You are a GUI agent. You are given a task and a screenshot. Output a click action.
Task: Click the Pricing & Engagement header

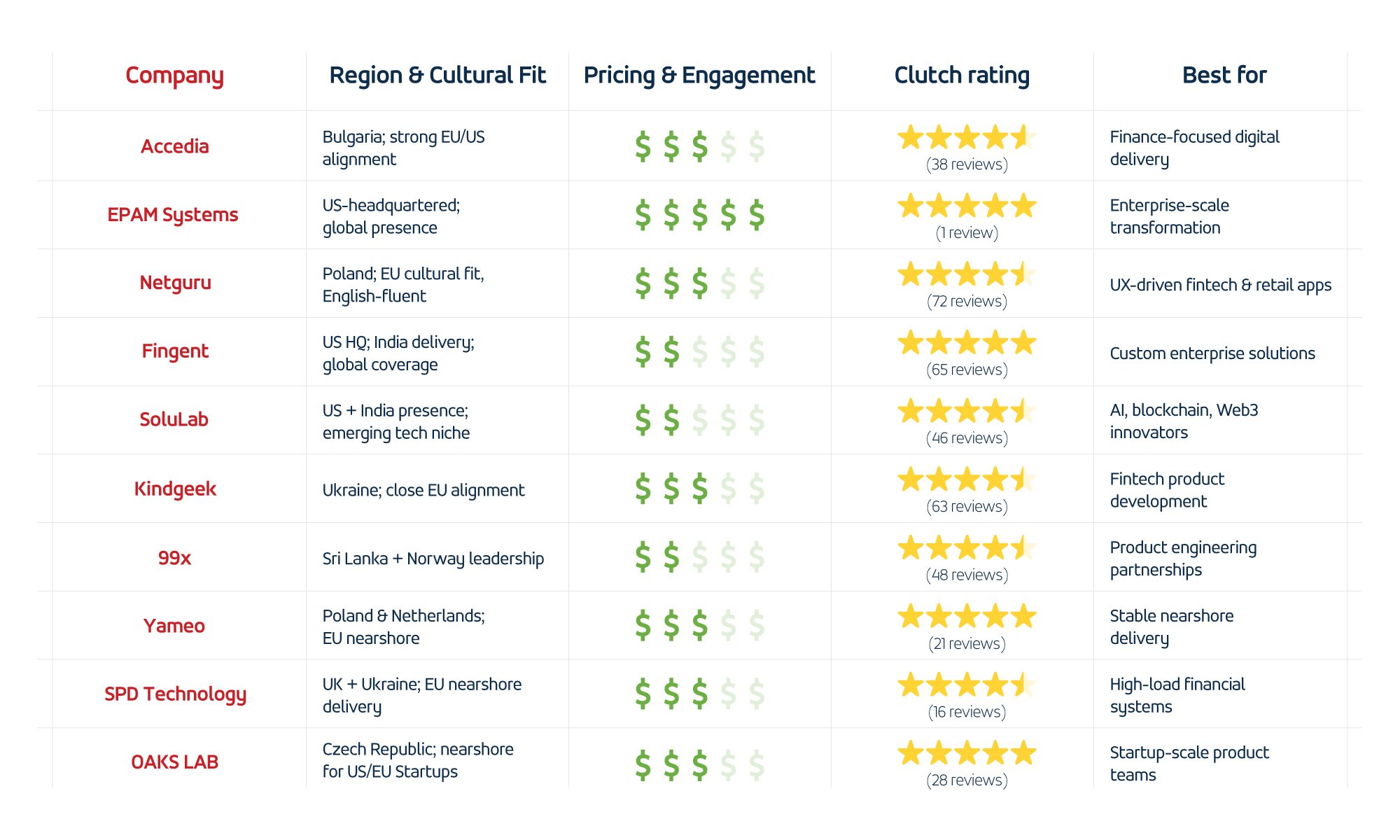click(x=699, y=76)
